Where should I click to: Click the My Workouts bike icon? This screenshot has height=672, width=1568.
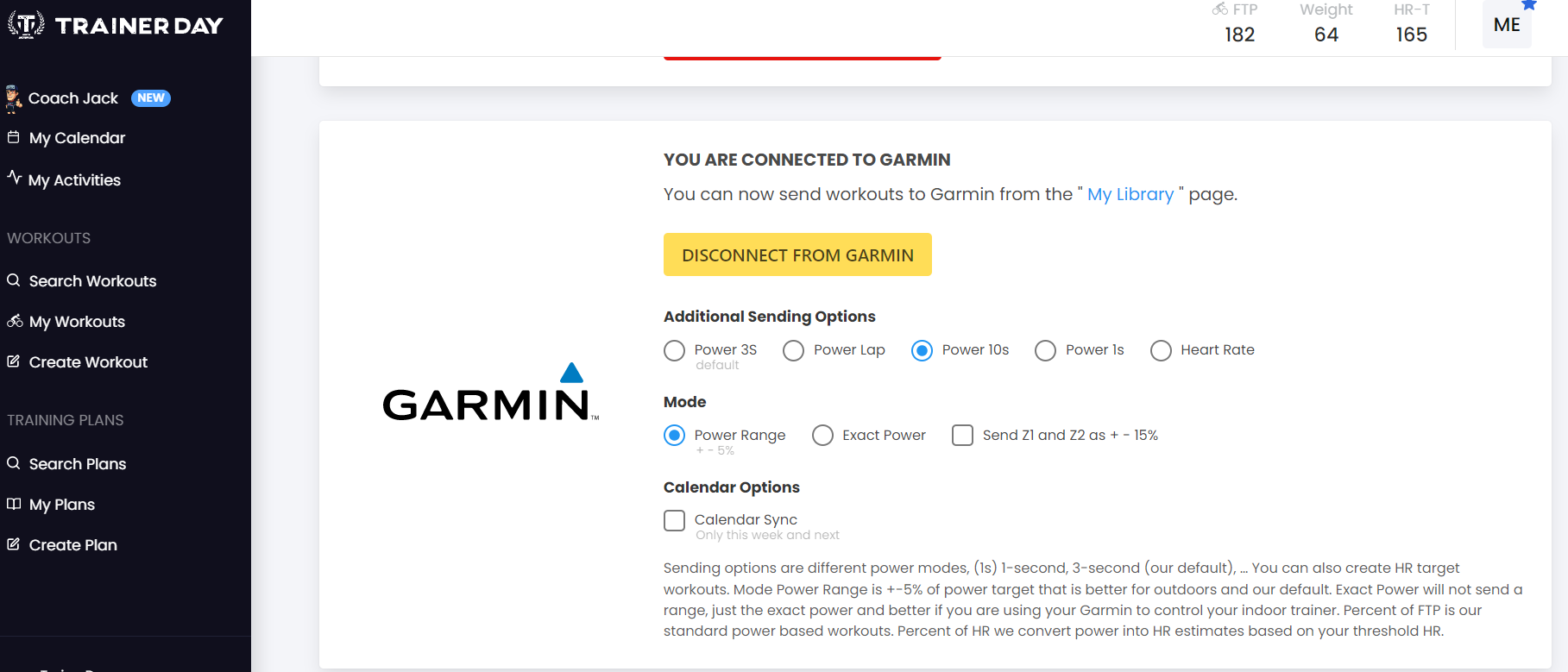[15, 321]
